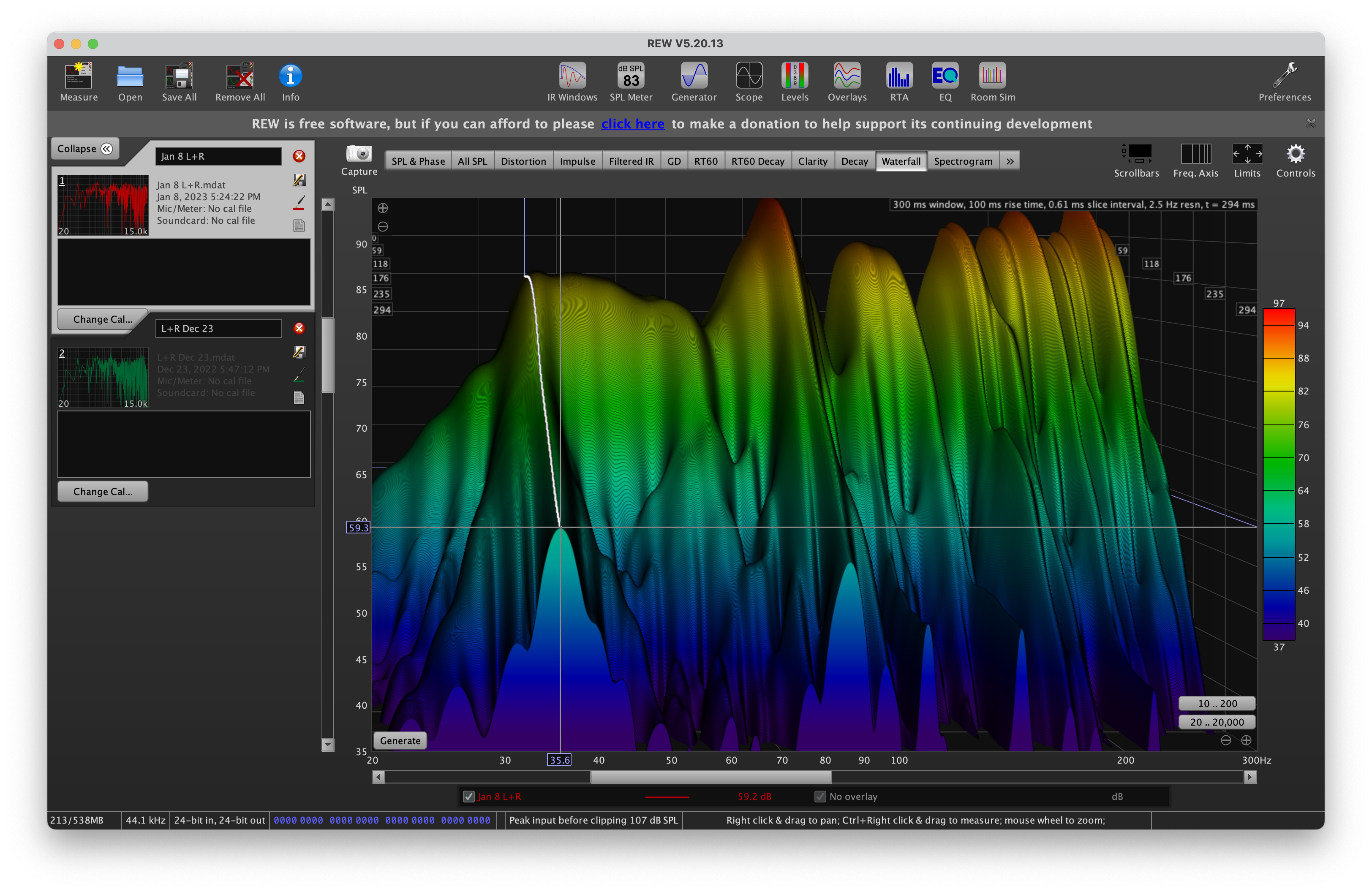
Task: Uncheck the Jan 8 L+R trace checkbox
Action: [x=469, y=797]
